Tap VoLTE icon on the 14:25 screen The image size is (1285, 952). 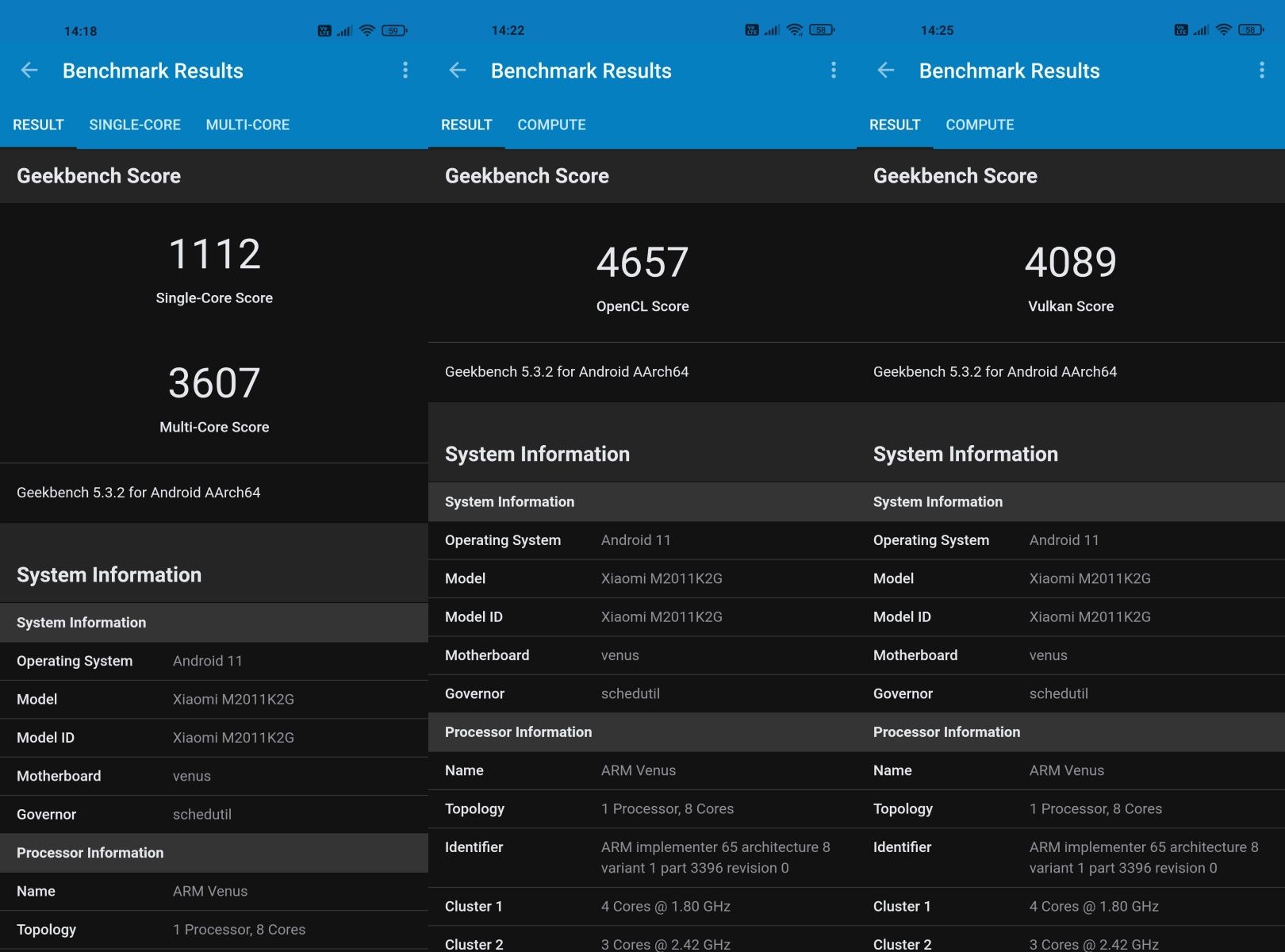(x=1181, y=30)
